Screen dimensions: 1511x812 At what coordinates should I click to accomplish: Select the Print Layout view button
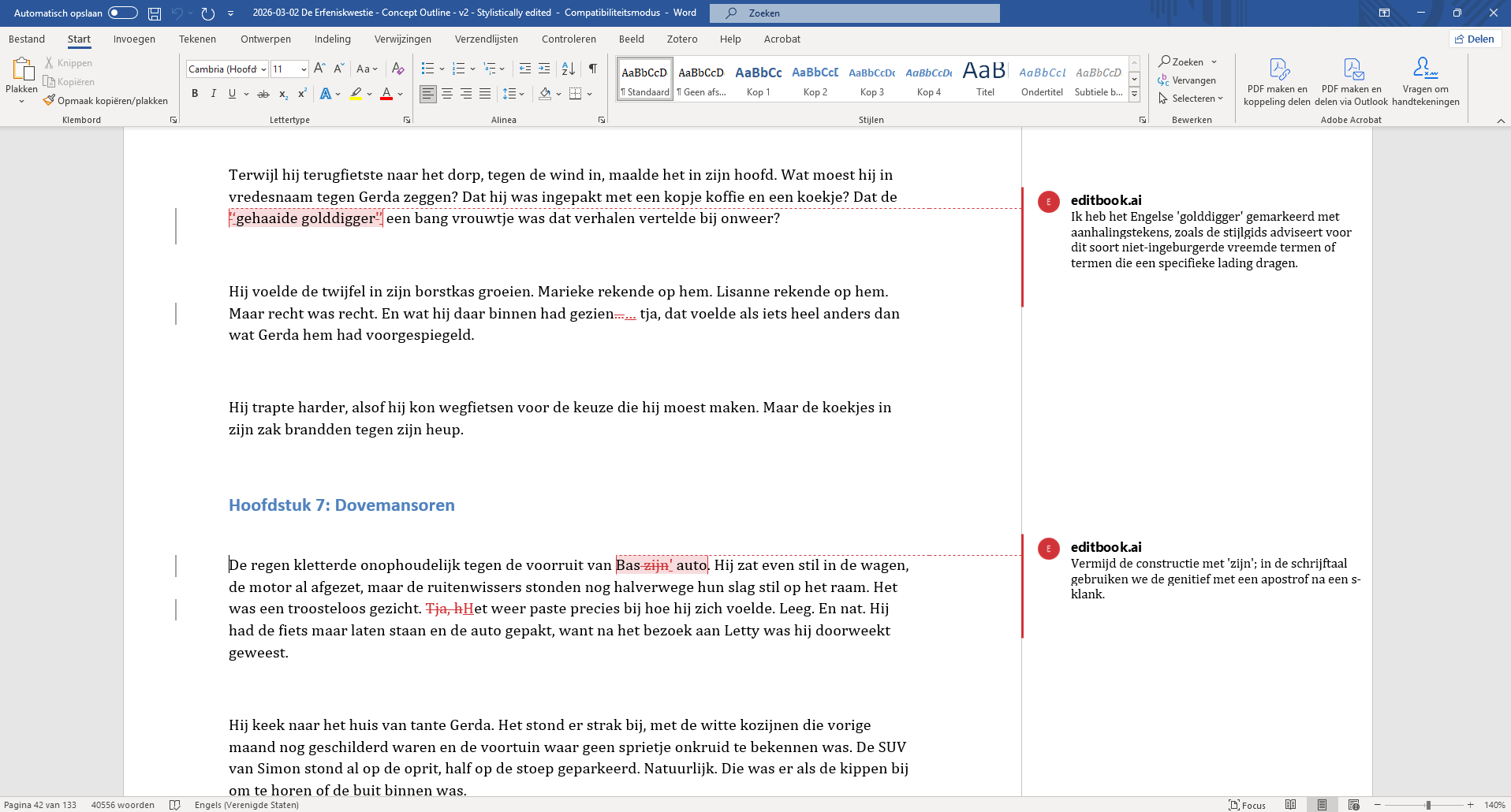click(1322, 805)
